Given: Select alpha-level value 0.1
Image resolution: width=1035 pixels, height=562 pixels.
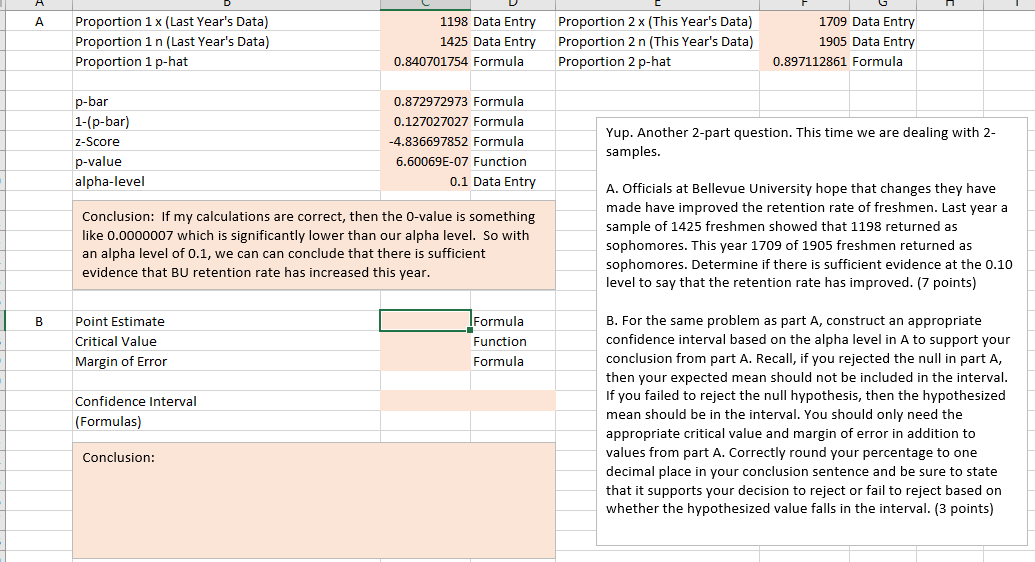Looking at the screenshot, I should coord(425,181).
